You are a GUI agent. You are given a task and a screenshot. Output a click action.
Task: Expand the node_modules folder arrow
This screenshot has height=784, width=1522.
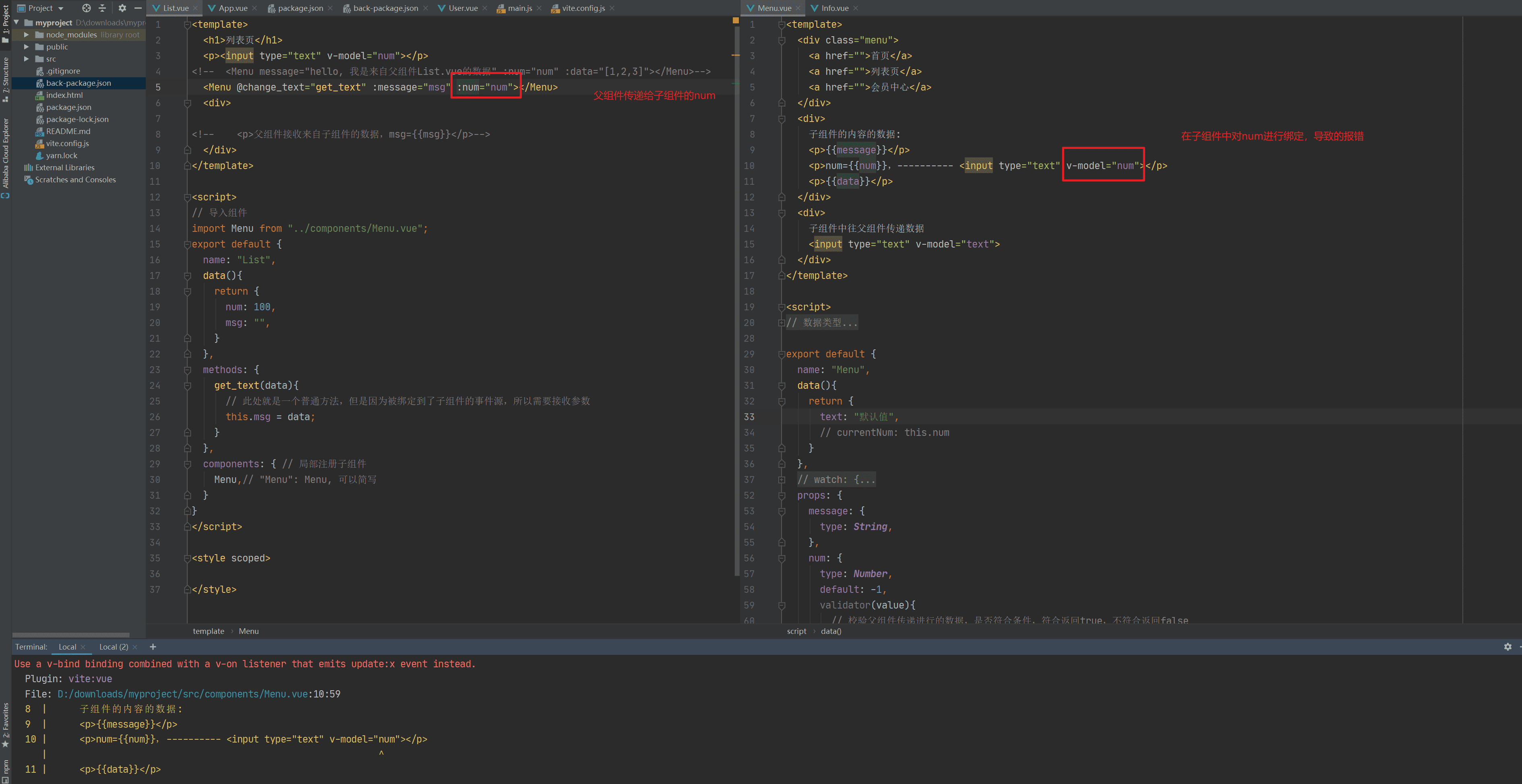[x=26, y=35]
